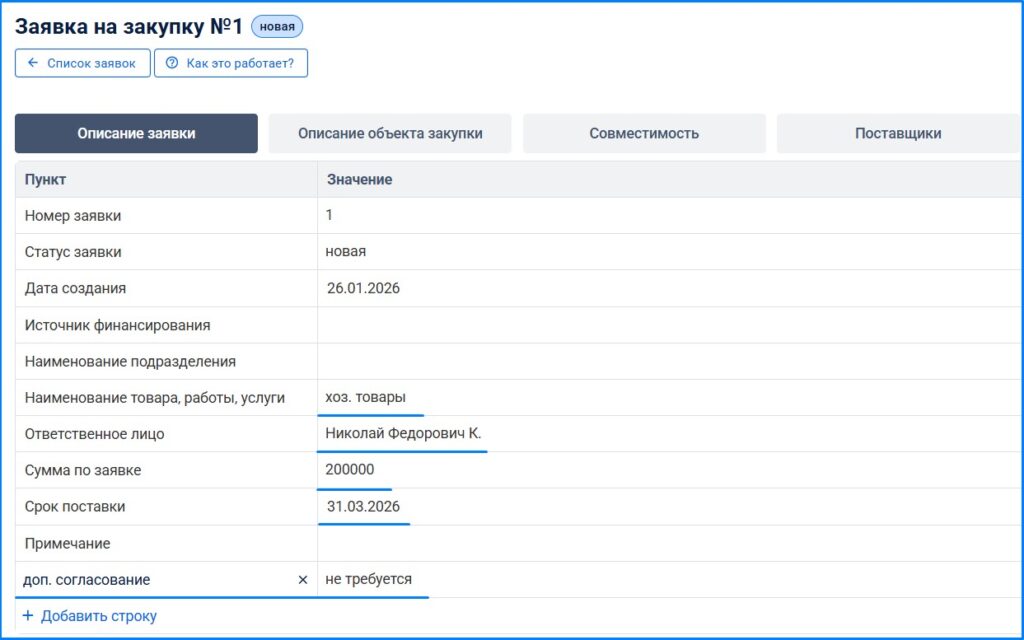
Task: Click the Источник финансирования label
Action: (118, 325)
